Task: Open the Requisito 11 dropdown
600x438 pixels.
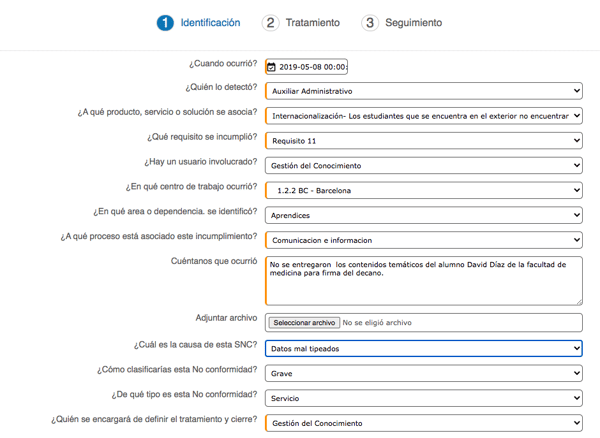Action: click(424, 140)
